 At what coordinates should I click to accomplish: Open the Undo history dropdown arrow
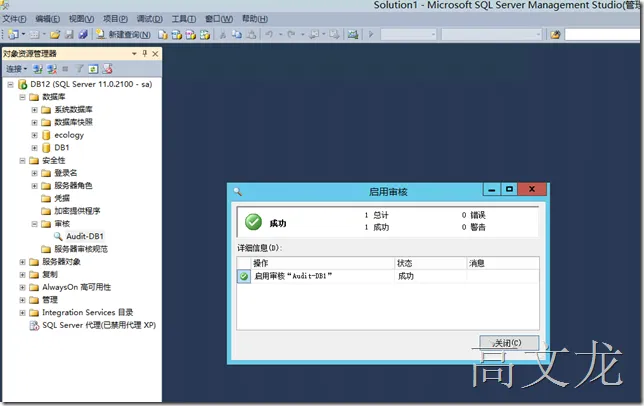coord(281,34)
